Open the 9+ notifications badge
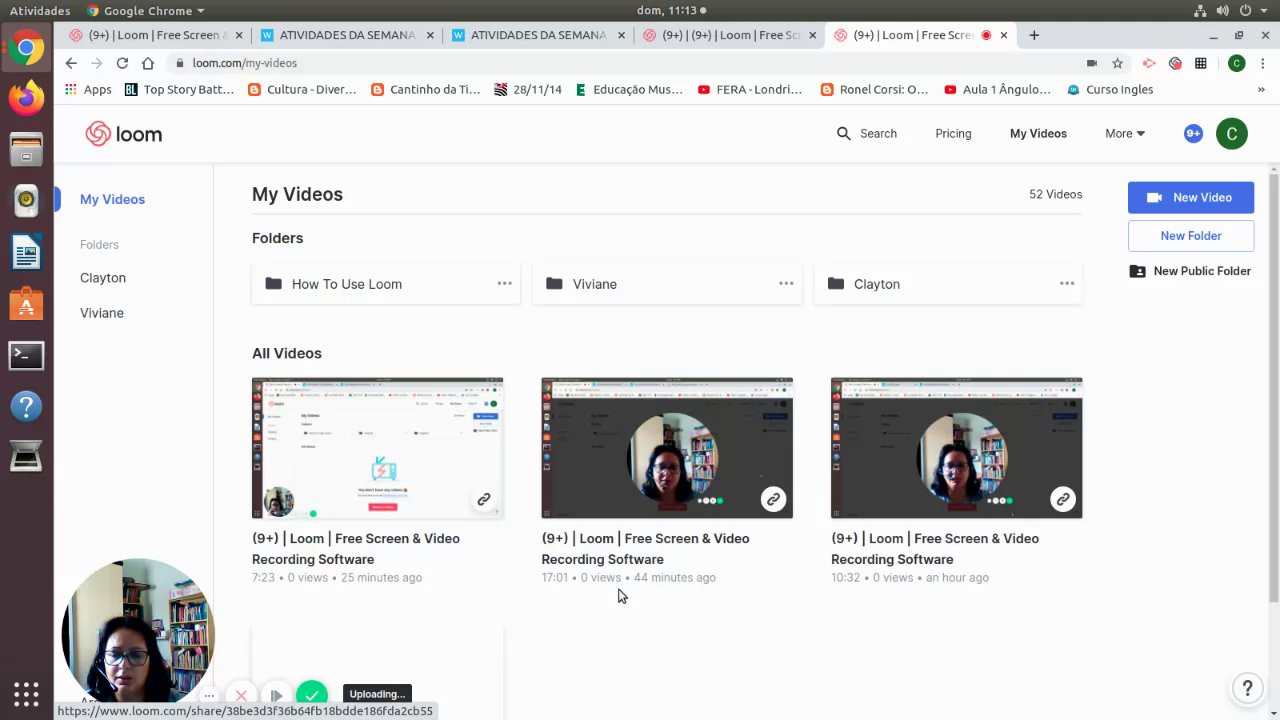Viewport: 1280px width, 720px height. tap(1193, 133)
